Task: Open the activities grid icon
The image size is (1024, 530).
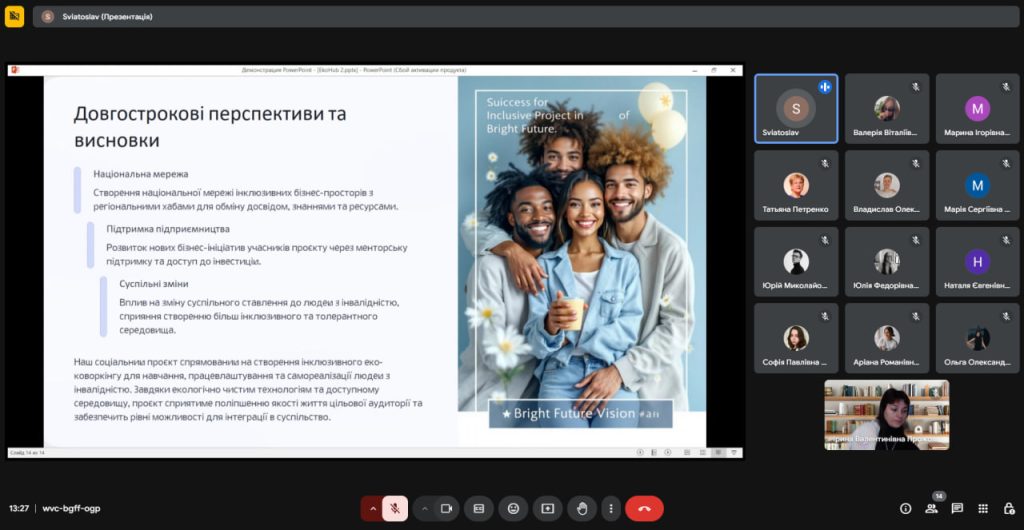Action: tap(983, 508)
